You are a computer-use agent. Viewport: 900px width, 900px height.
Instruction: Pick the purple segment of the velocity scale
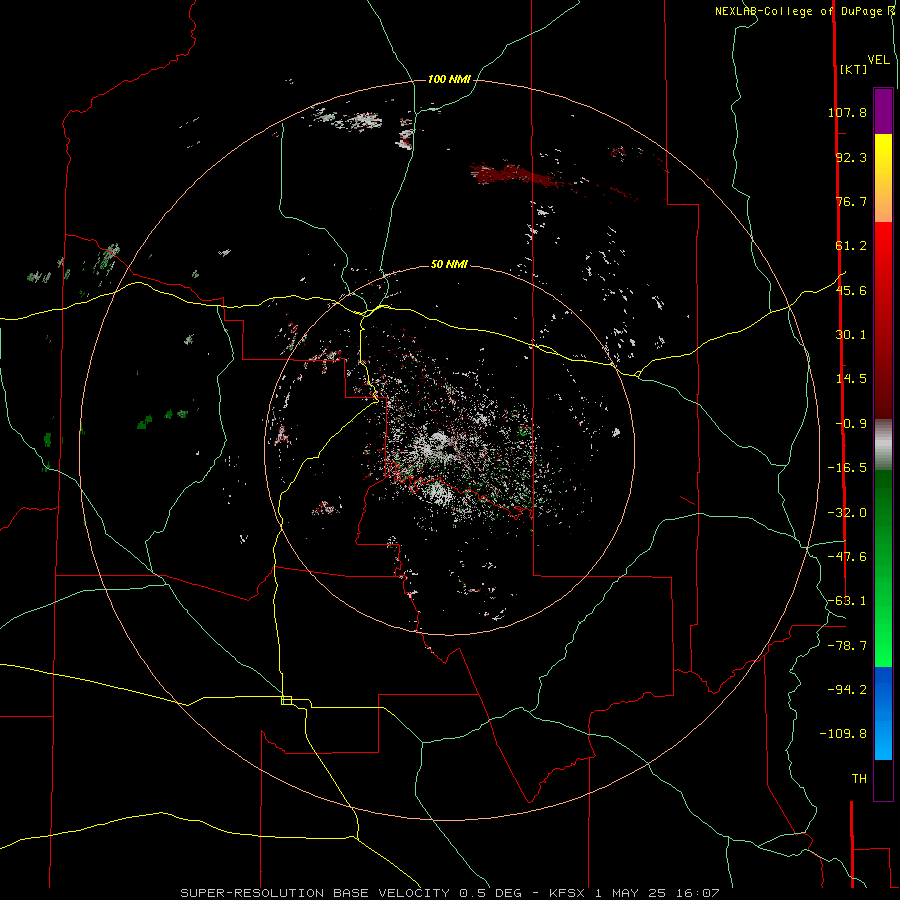tap(883, 111)
